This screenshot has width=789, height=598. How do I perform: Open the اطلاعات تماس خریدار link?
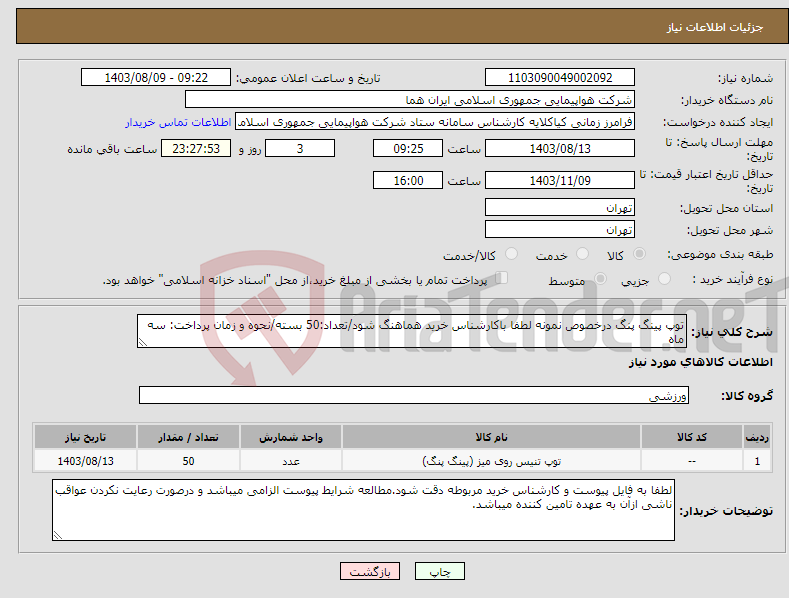tap(178, 122)
